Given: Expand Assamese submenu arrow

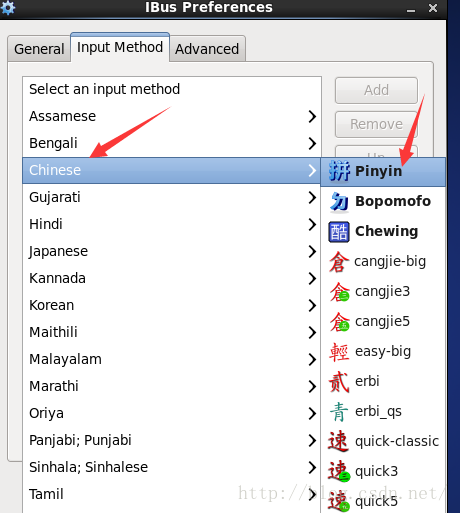Looking at the screenshot, I should (x=312, y=116).
